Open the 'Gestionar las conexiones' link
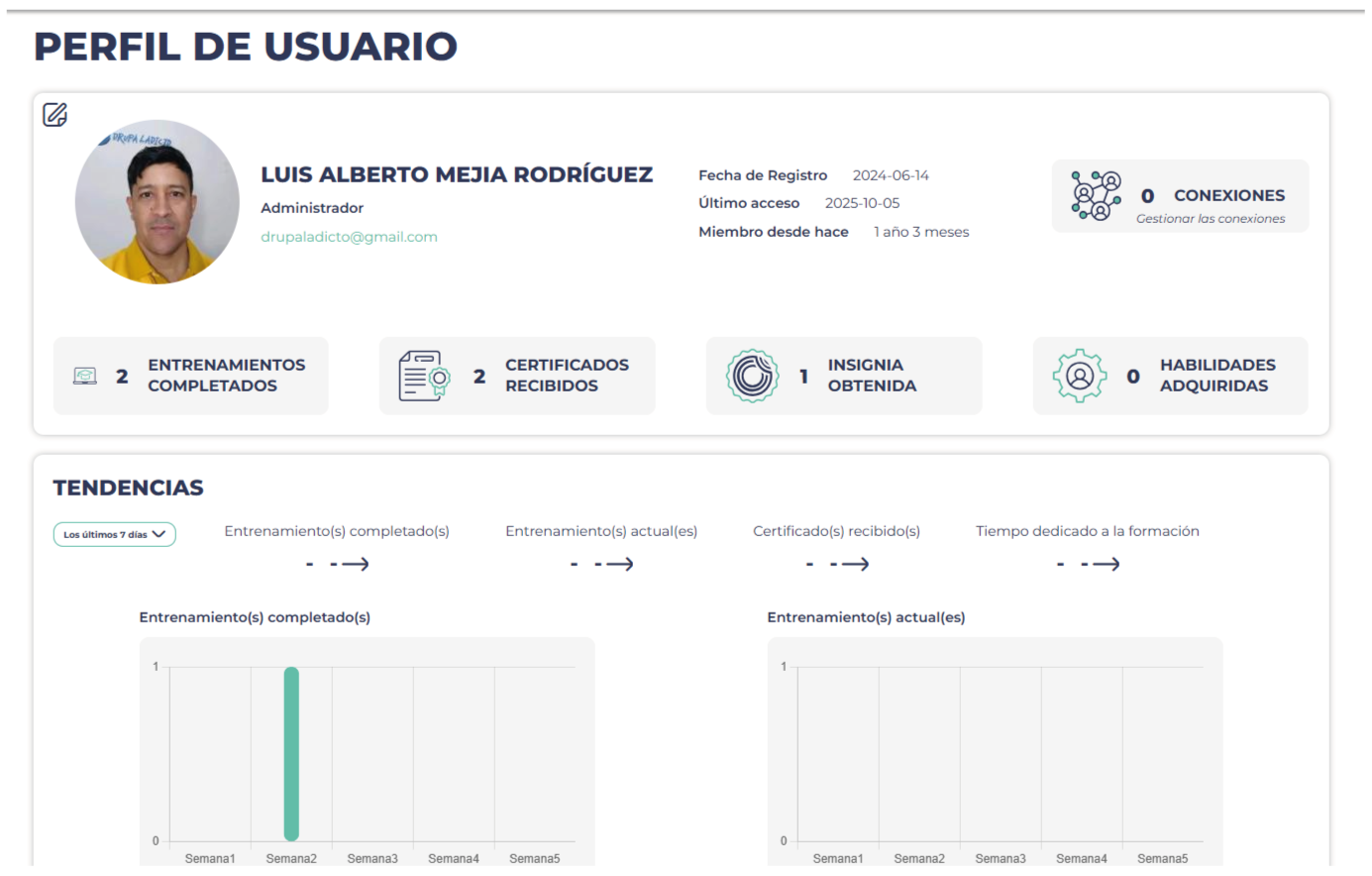The width and height of the screenshot is (1372, 876). pyautogui.click(x=1210, y=219)
